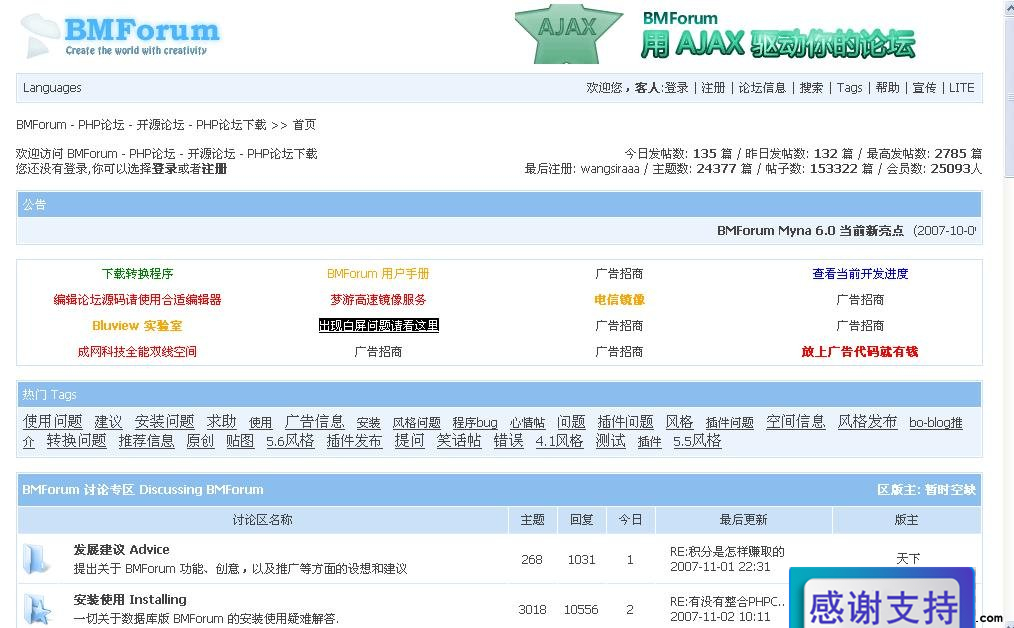The image size is (1014, 628).
Task: Click the BMForum logo in the header
Action: [120, 35]
